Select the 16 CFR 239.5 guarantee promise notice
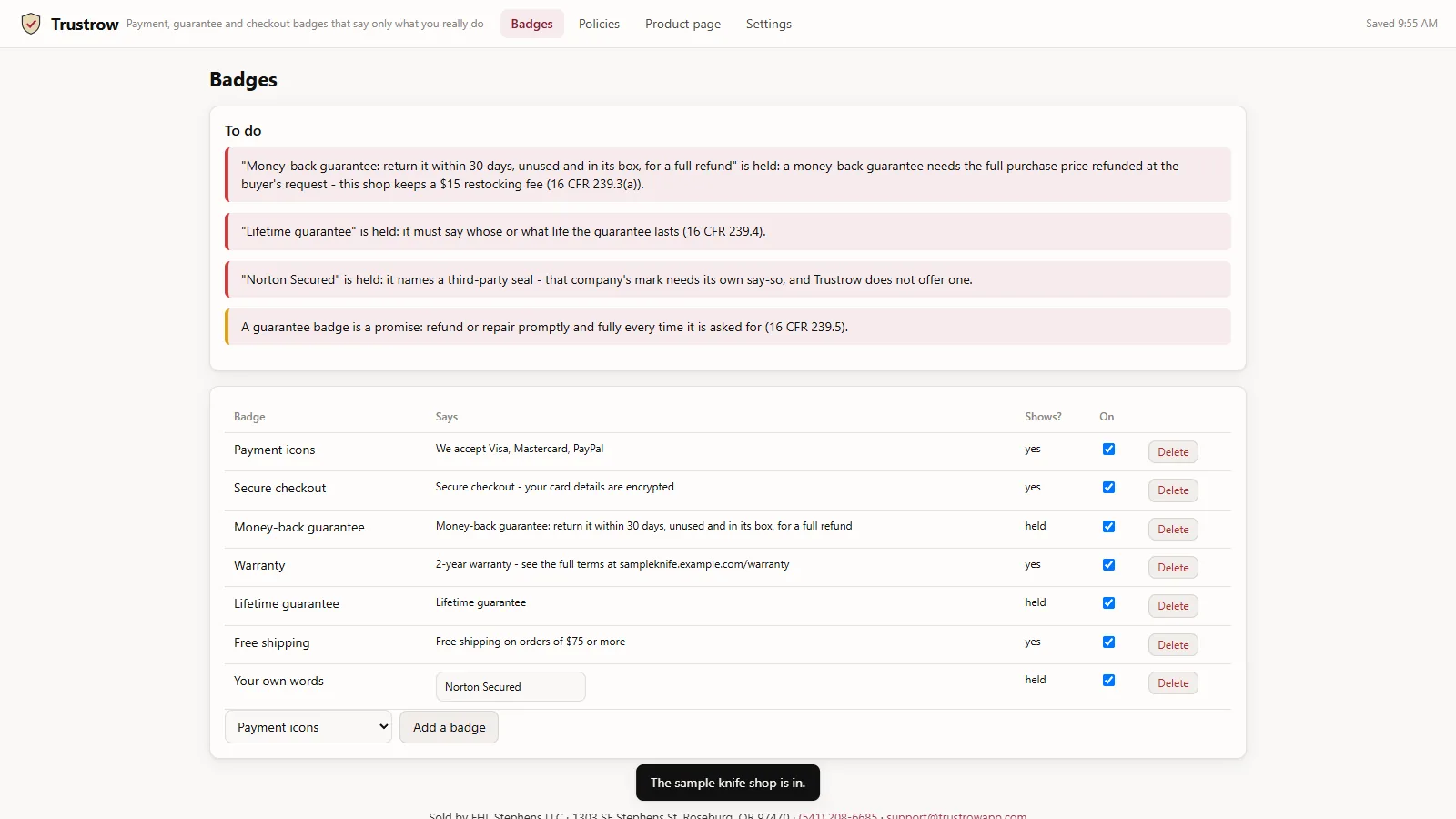Viewport: 1456px width, 819px height. pyautogui.click(x=728, y=327)
